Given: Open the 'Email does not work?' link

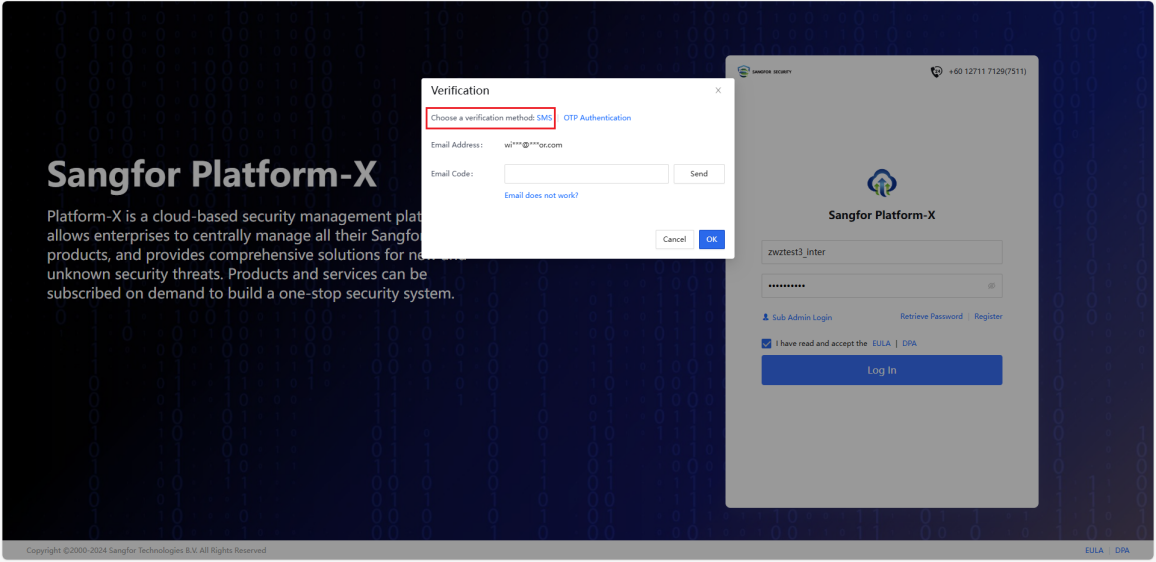Looking at the screenshot, I should tap(541, 195).
